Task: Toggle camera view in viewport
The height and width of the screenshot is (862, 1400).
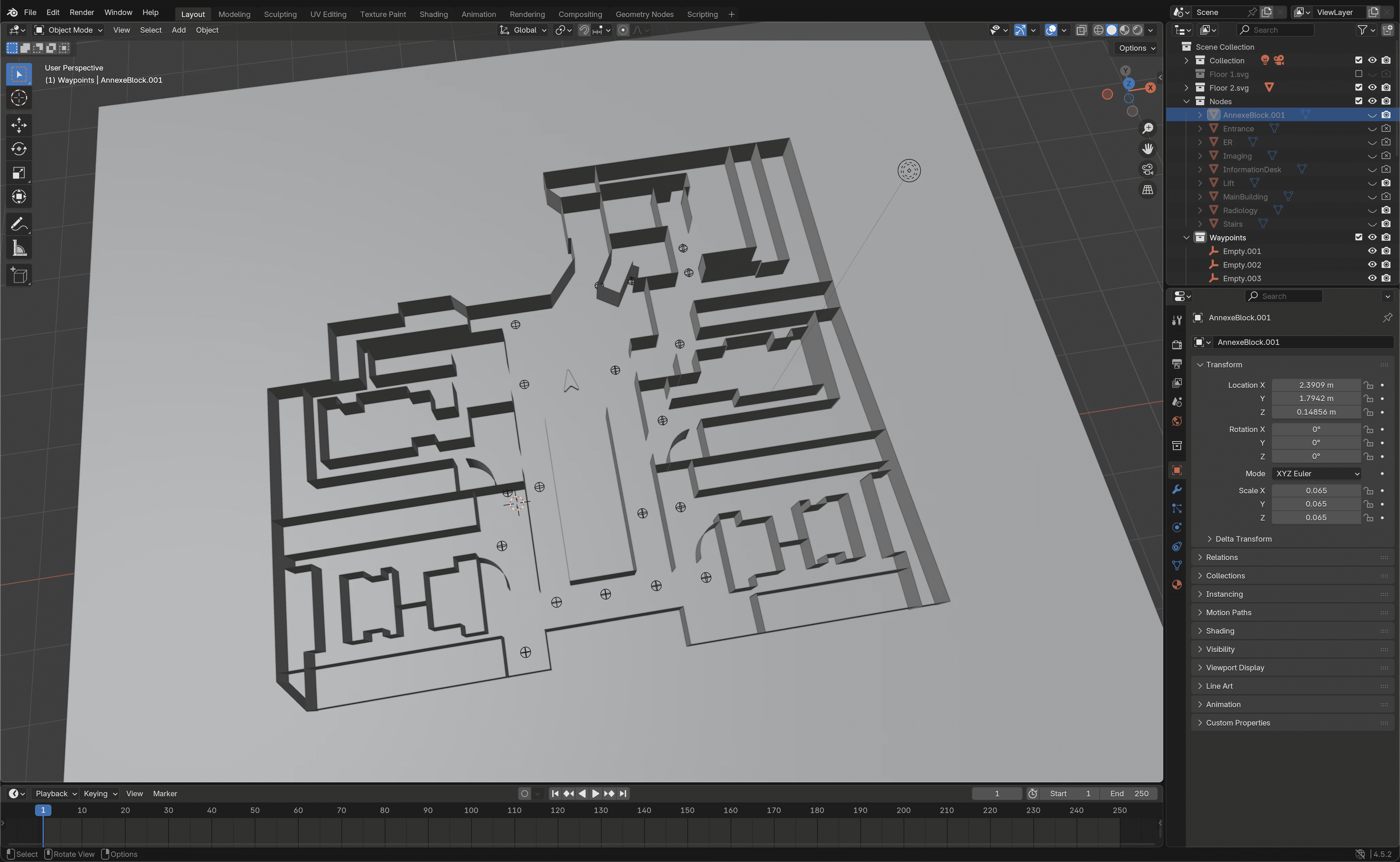Action: tap(1147, 169)
